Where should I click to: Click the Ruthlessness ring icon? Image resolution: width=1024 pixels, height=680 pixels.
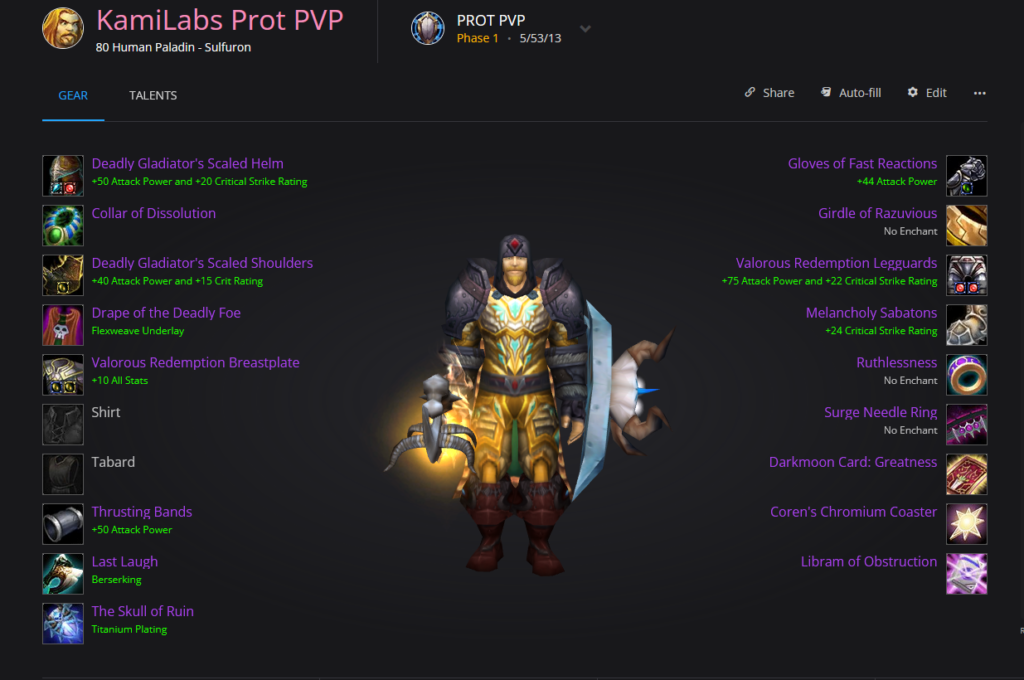(967, 375)
